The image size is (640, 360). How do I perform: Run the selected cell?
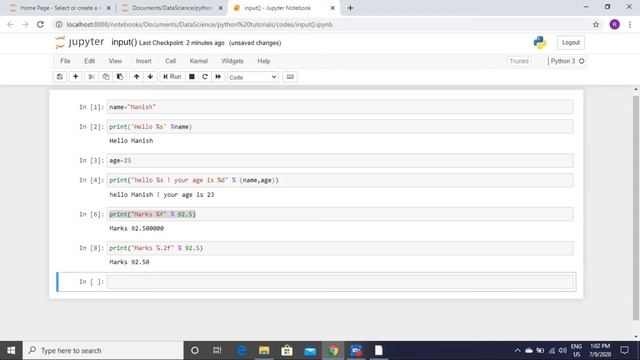pyautogui.click(x=172, y=77)
